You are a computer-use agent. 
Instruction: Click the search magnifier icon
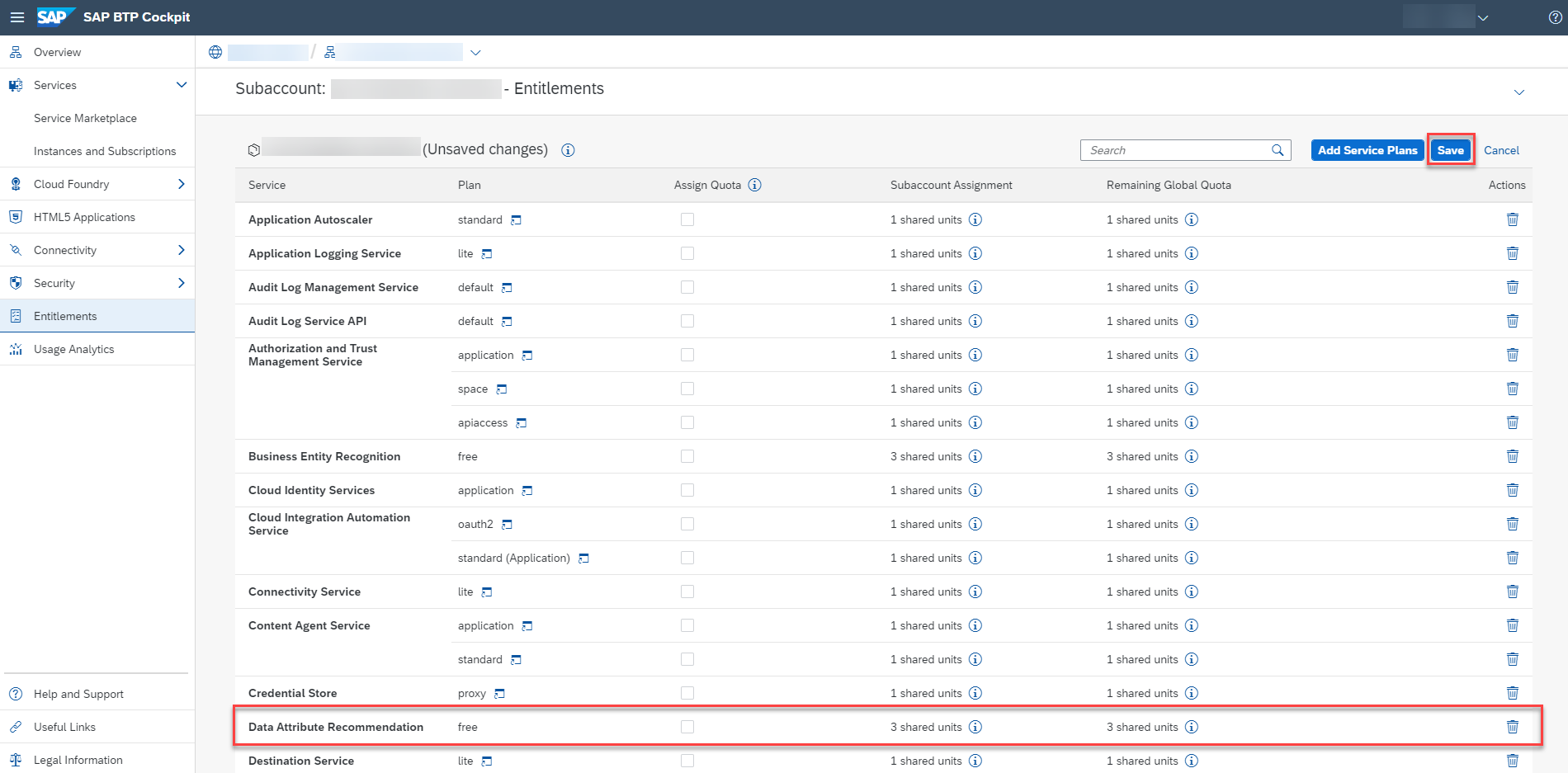click(x=1278, y=150)
